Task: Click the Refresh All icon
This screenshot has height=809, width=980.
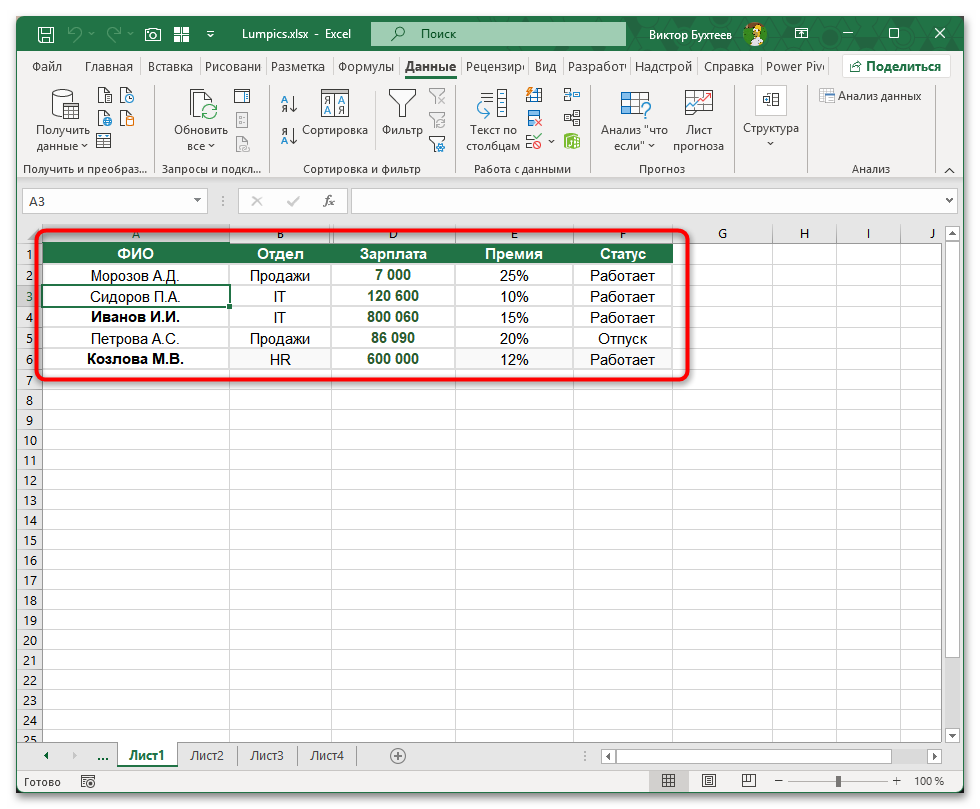Action: tap(202, 104)
